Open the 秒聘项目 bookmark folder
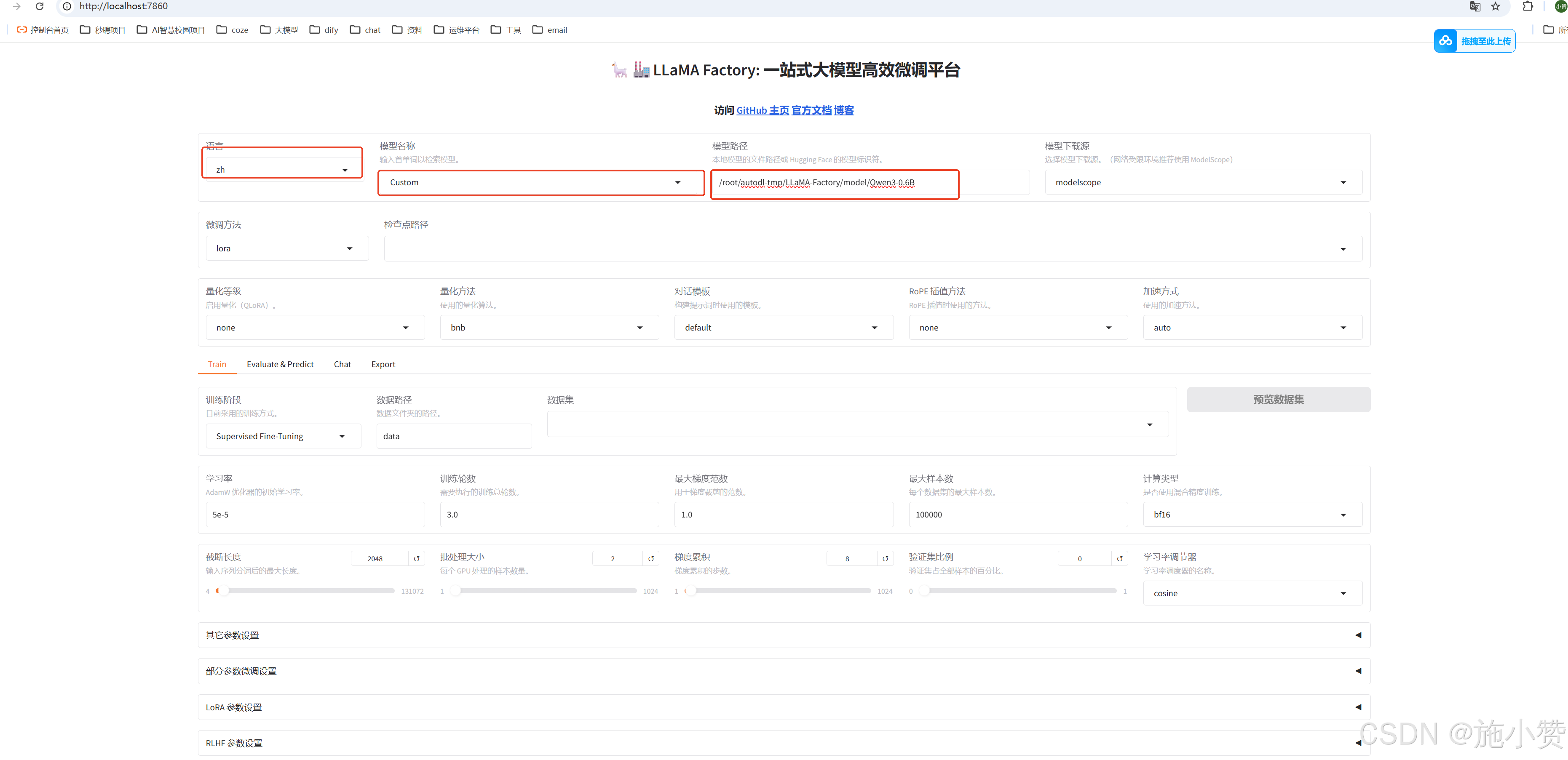 [102, 30]
